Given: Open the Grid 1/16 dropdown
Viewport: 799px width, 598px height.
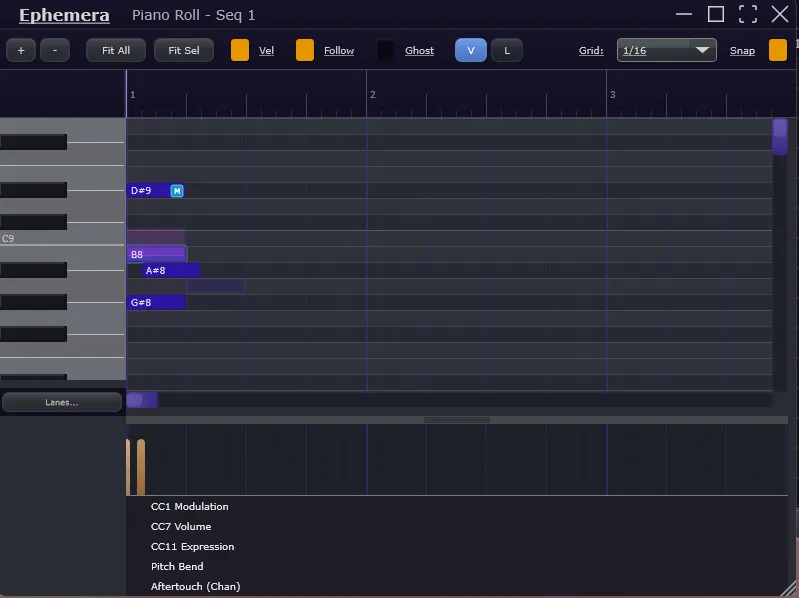Looking at the screenshot, I should (x=666, y=50).
